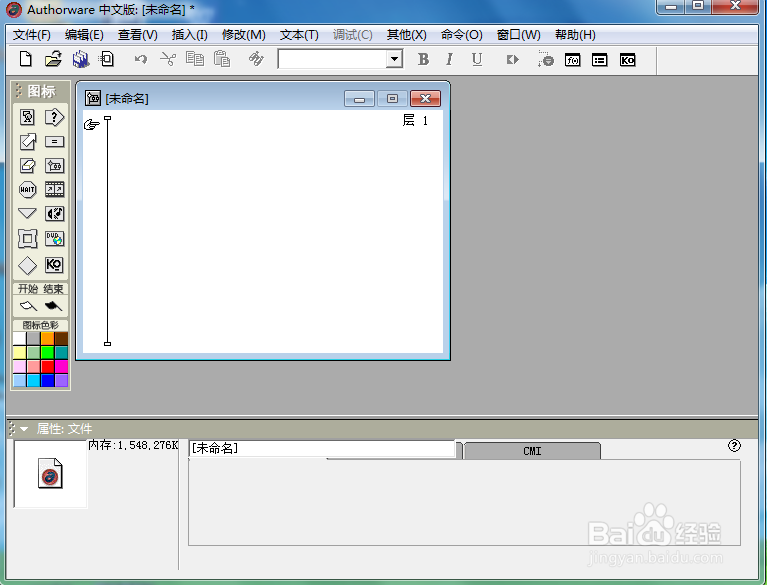Pick the white Start flag
Viewport: 767px width, 585px height.
[28, 306]
